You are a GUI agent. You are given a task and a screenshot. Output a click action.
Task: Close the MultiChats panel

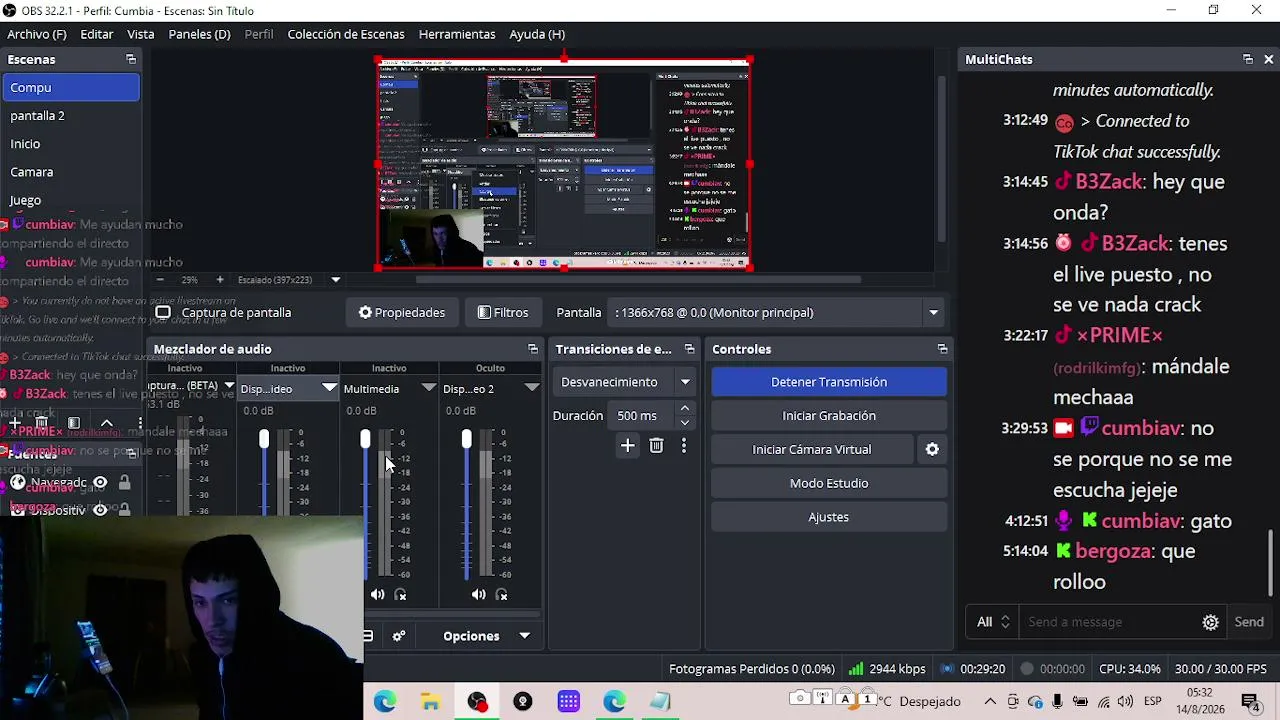pos(1269,60)
